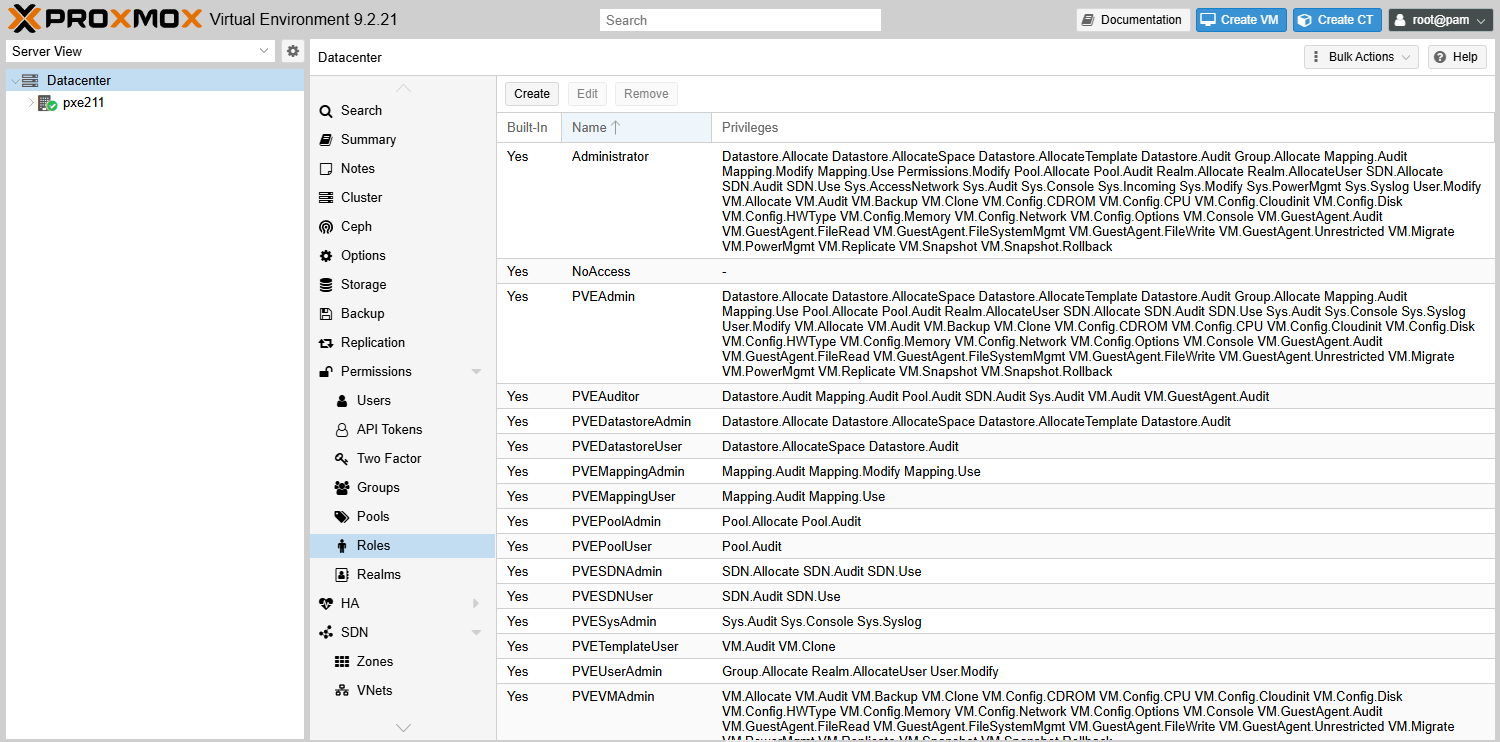
Task: Click the Cluster servers icon
Action: (x=326, y=197)
